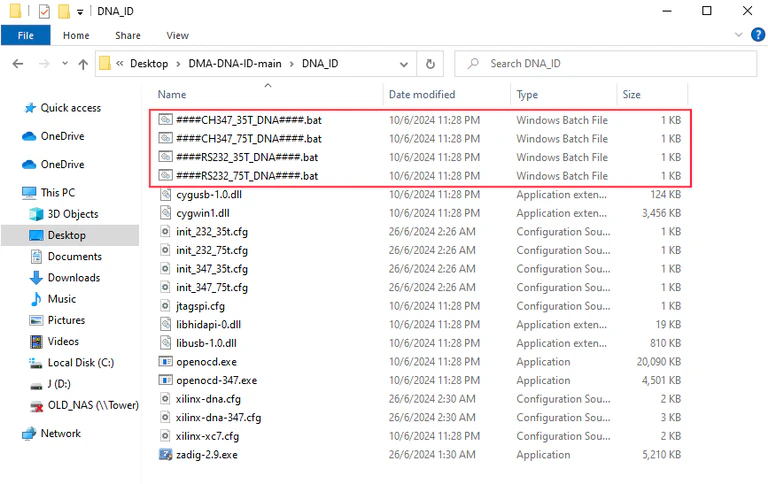Click the xilinx-dna.cfg file icon

166,399
